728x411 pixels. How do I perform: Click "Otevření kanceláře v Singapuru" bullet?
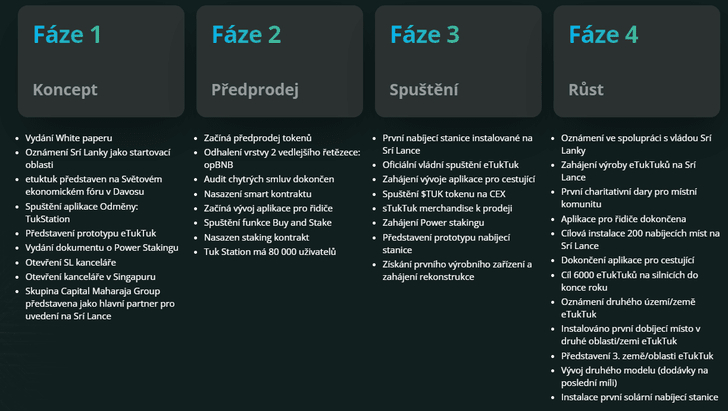(89, 276)
